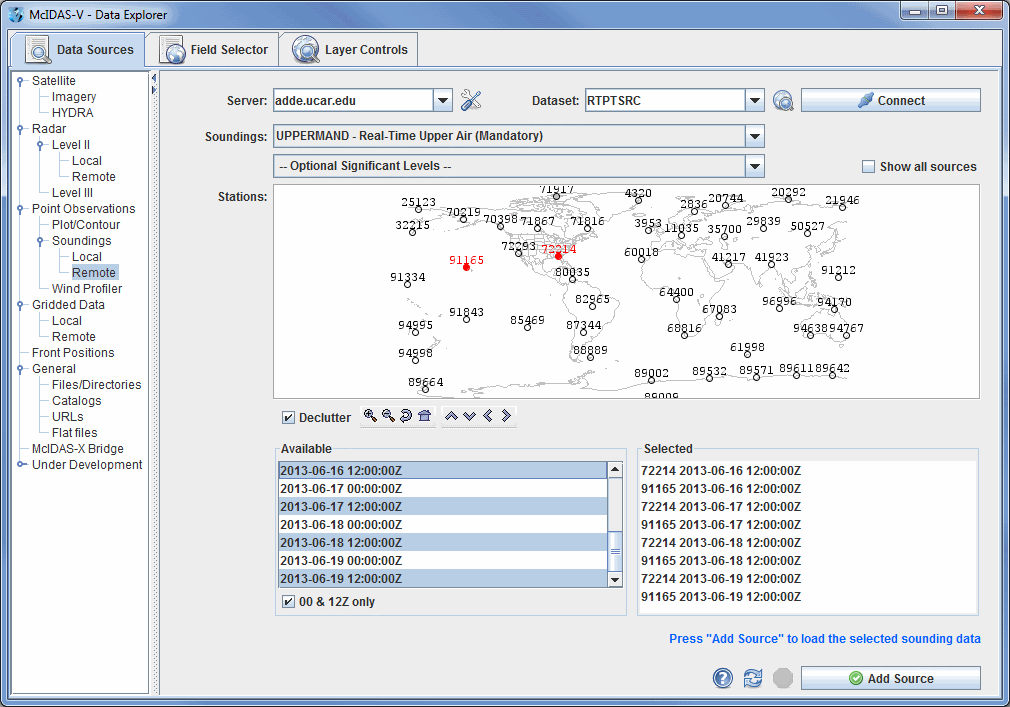
Task: Click station 64400 marker on map
Action: coord(676,299)
